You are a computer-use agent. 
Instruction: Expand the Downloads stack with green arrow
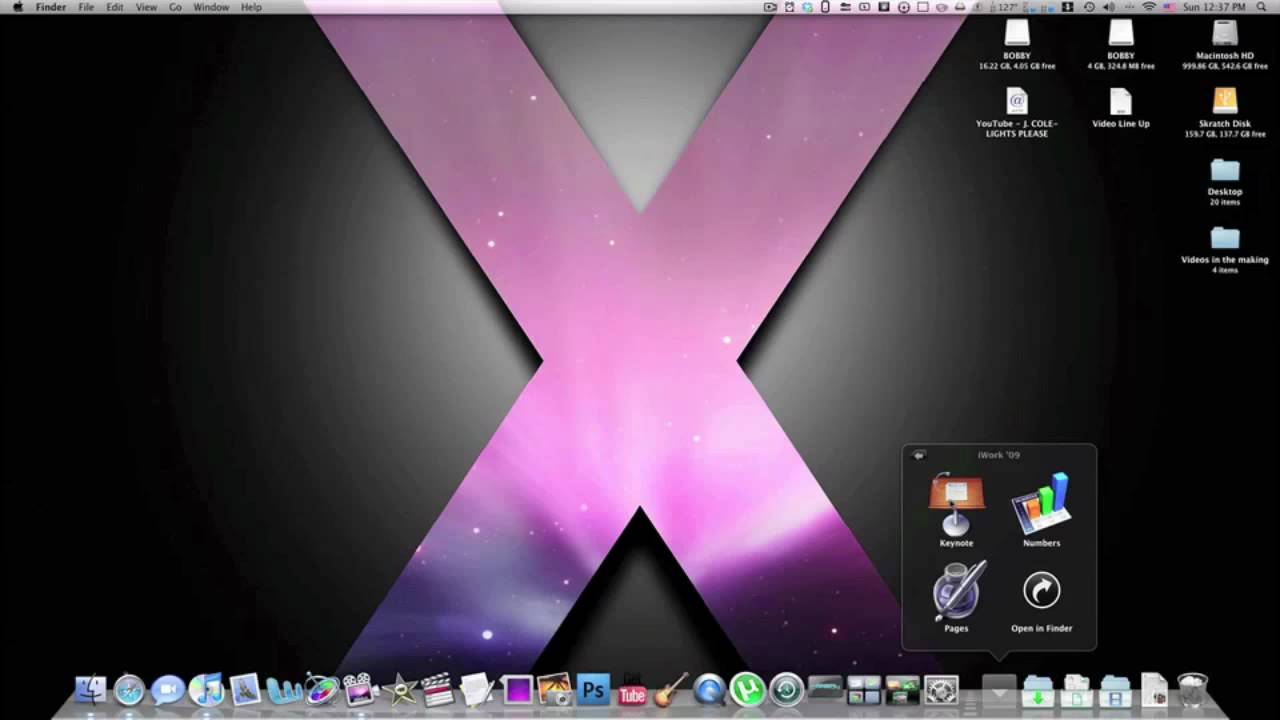point(1038,690)
